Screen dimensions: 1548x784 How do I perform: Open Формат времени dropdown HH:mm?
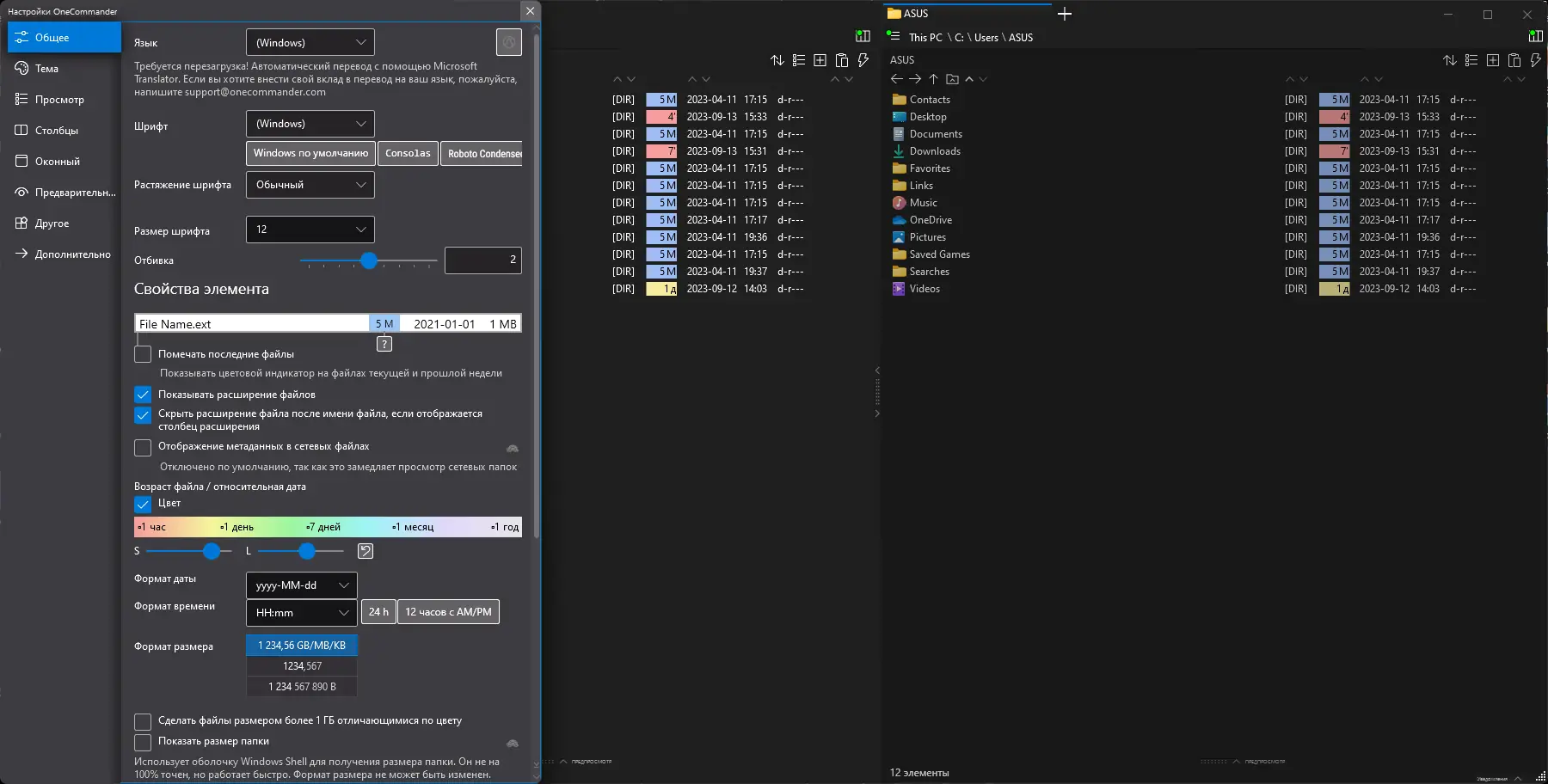click(x=302, y=613)
